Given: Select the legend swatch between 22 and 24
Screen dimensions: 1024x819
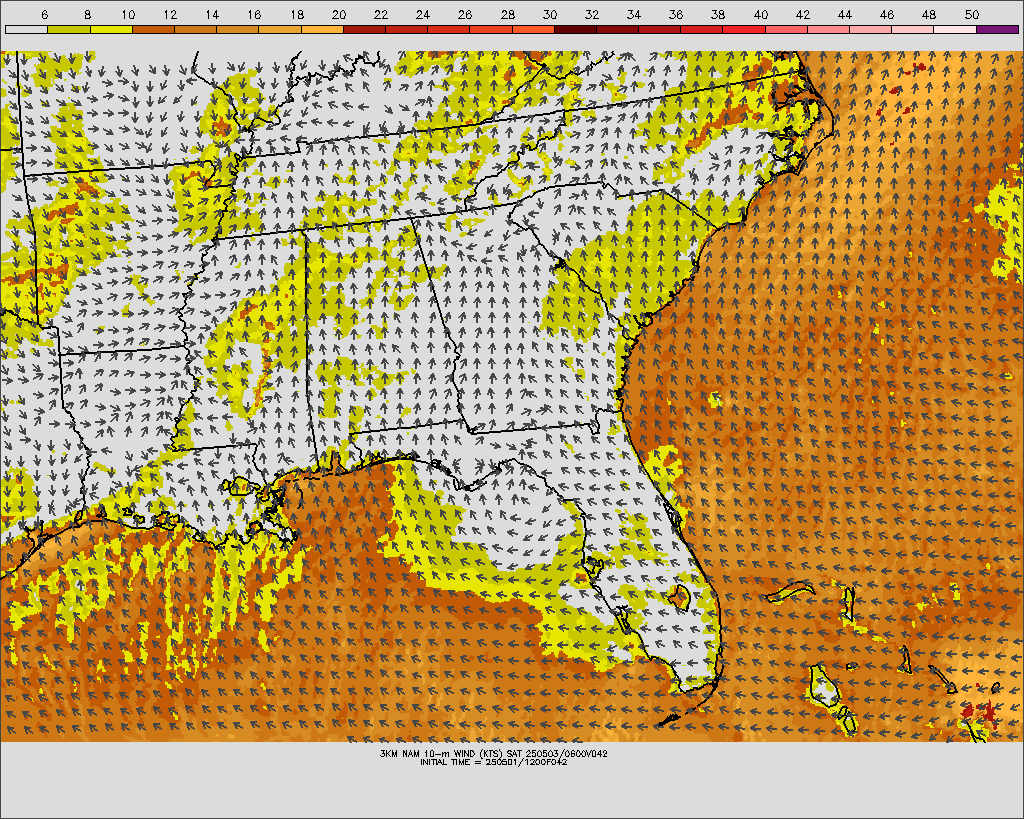Looking at the screenshot, I should (406, 29).
